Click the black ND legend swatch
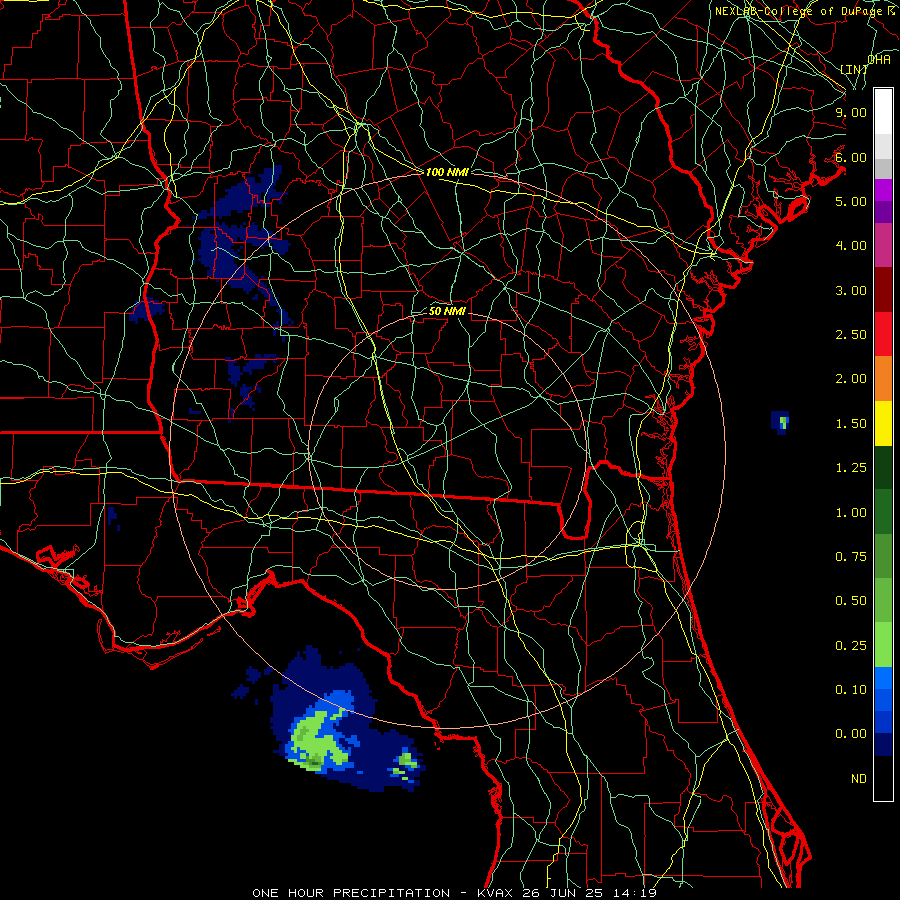This screenshot has height=900, width=900. coord(883,778)
